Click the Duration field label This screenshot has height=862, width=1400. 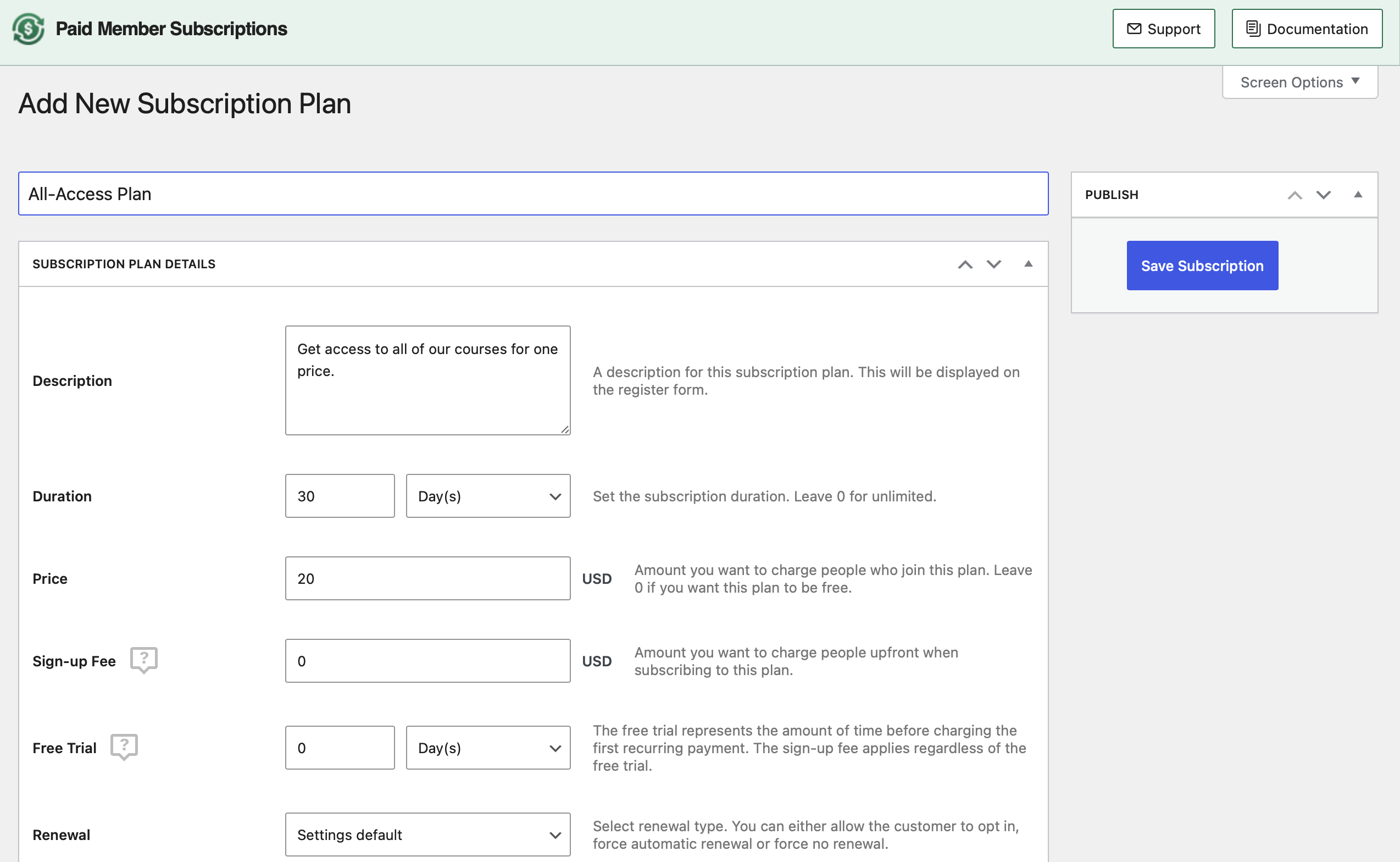tap(62, 496)
